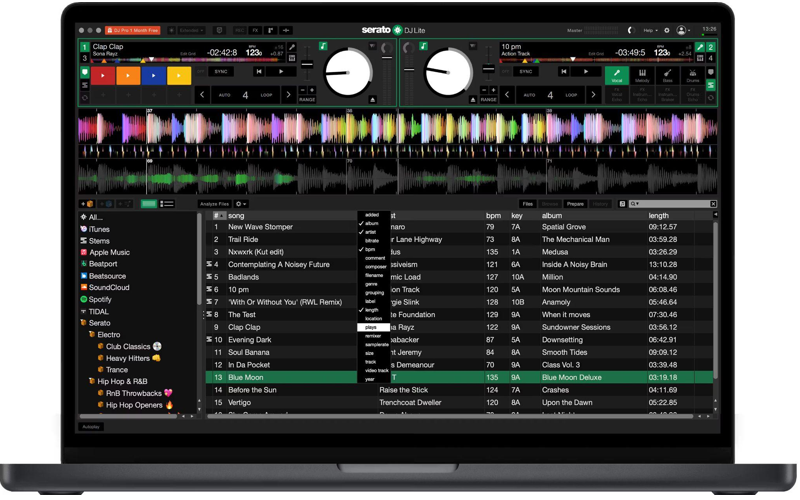
Task: Click the DJ Pro 1 Month Free button
Action: 133,31
